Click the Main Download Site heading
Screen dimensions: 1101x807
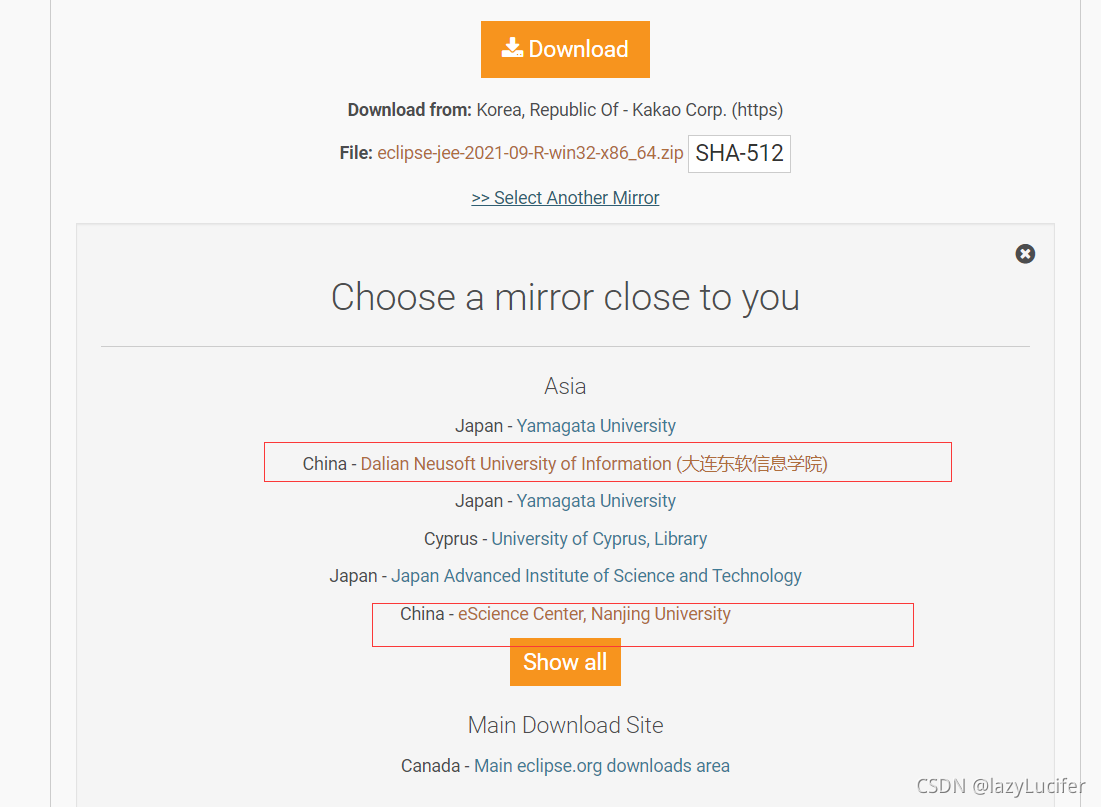[x=565, y=725]
